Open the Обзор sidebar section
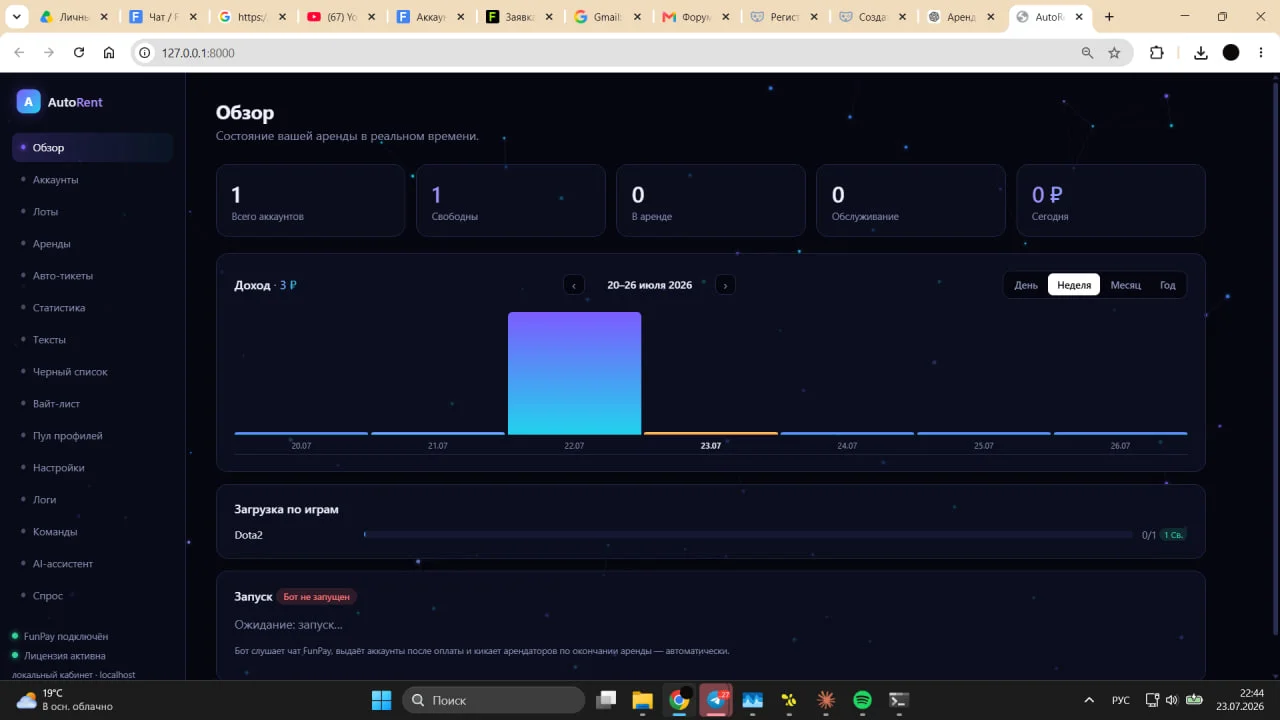 pyautogui.click(x=92, y=148)
